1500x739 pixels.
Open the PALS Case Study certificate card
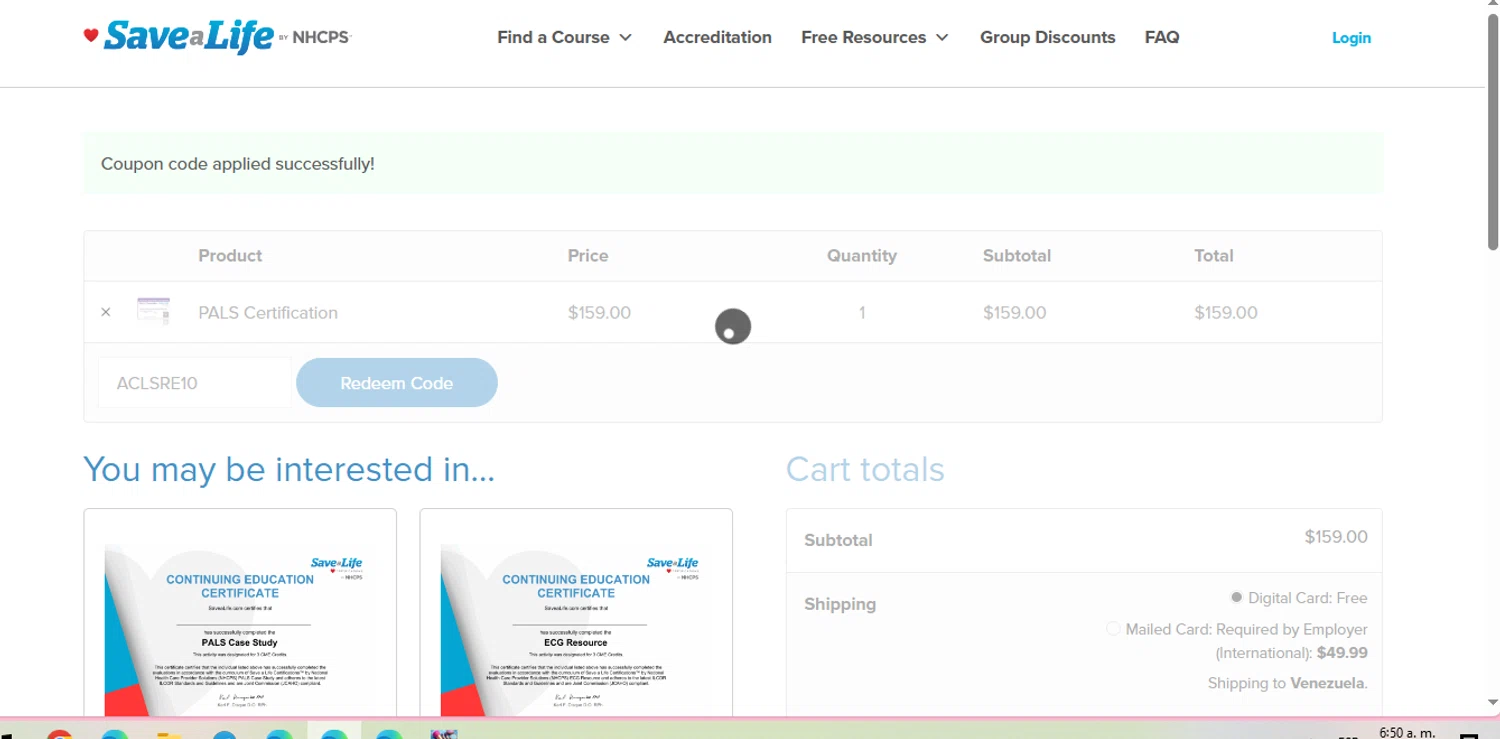tap(240, 613)
